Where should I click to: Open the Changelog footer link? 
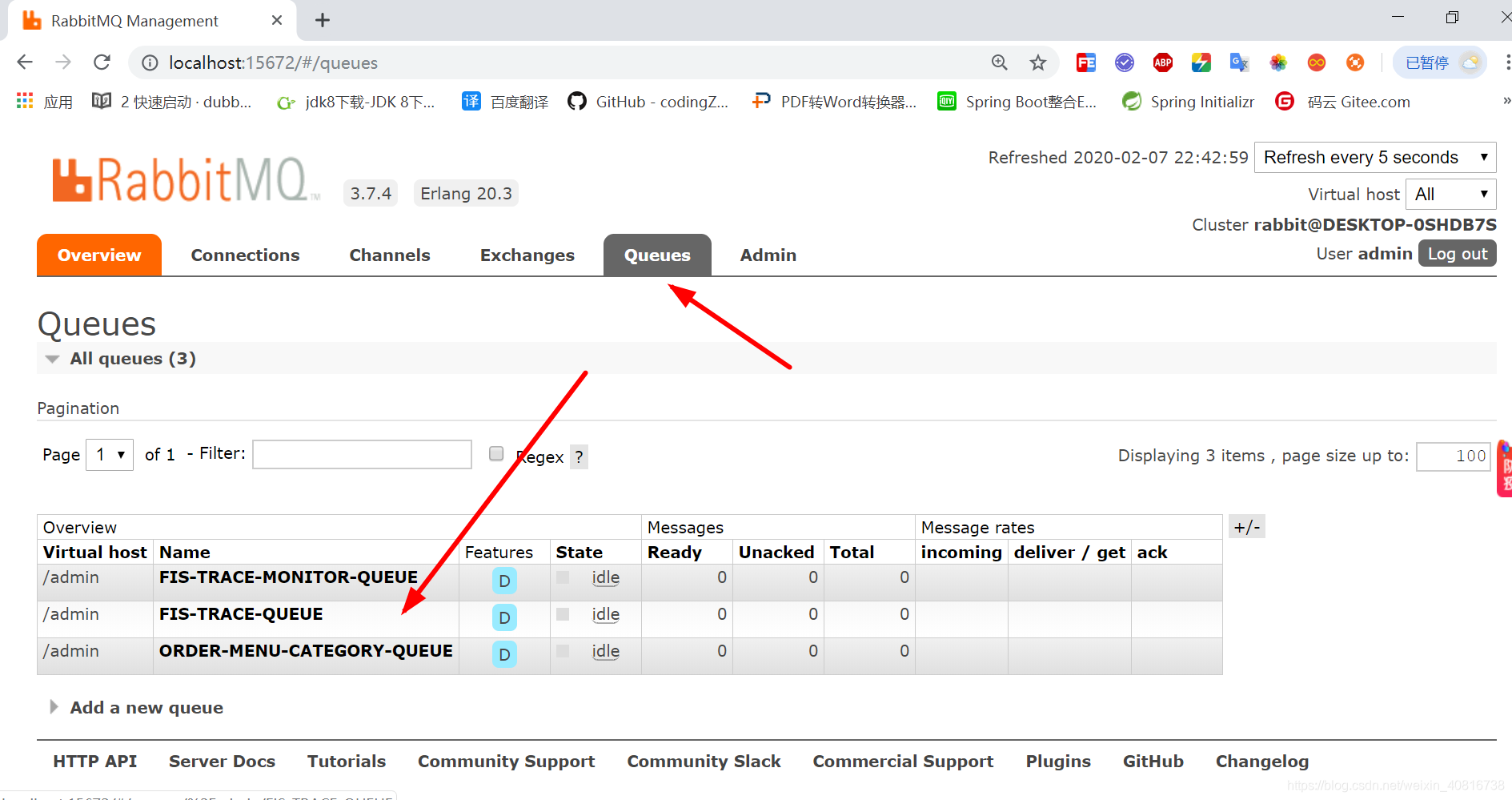[x=1262, y=762]
